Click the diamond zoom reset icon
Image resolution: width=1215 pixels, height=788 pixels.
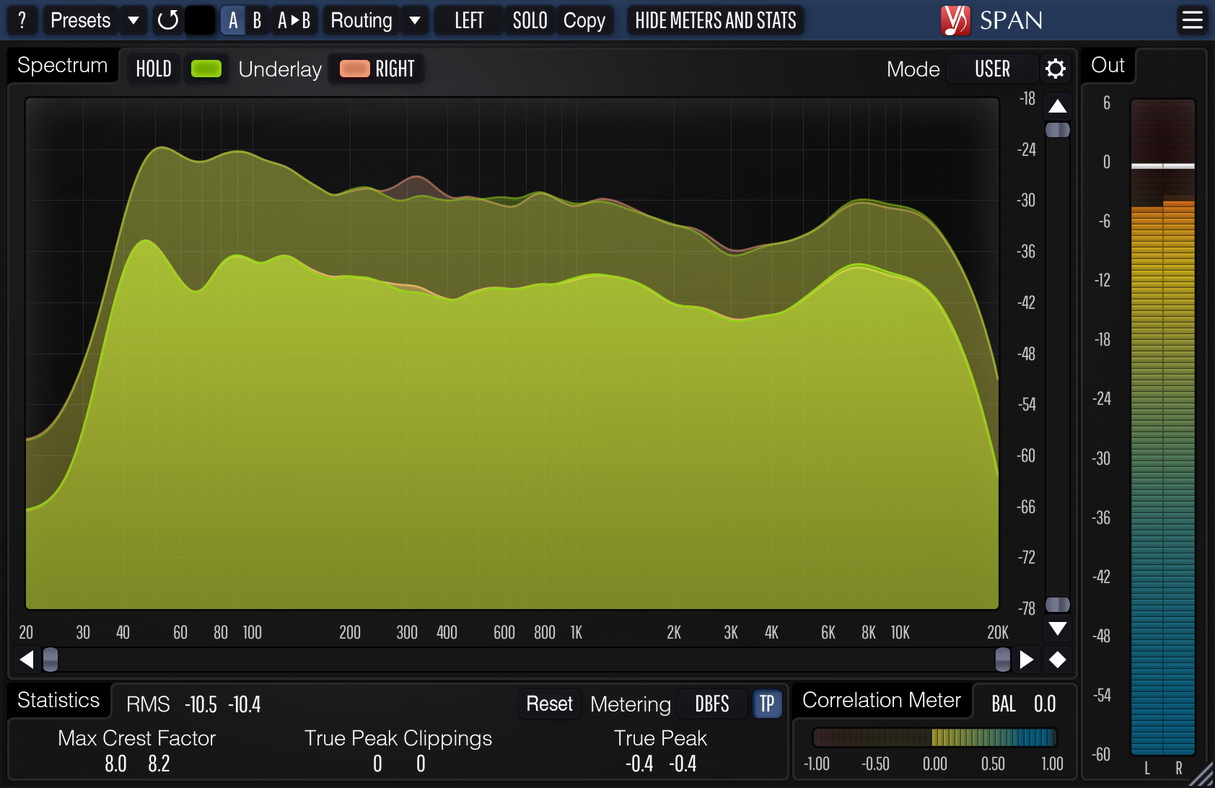[1057, 659]
